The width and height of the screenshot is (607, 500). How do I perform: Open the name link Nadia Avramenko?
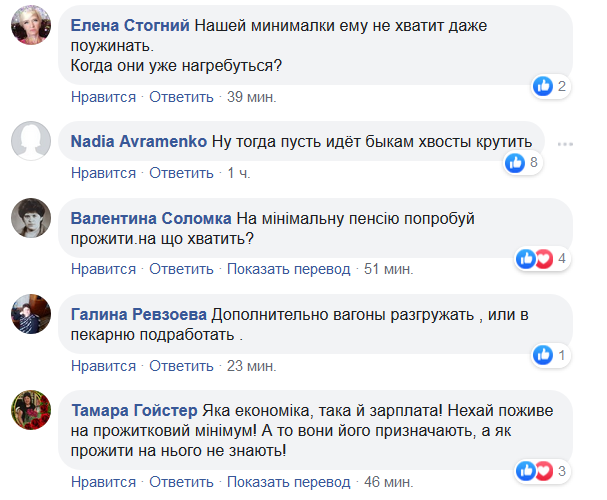click(x=139, y=141)
